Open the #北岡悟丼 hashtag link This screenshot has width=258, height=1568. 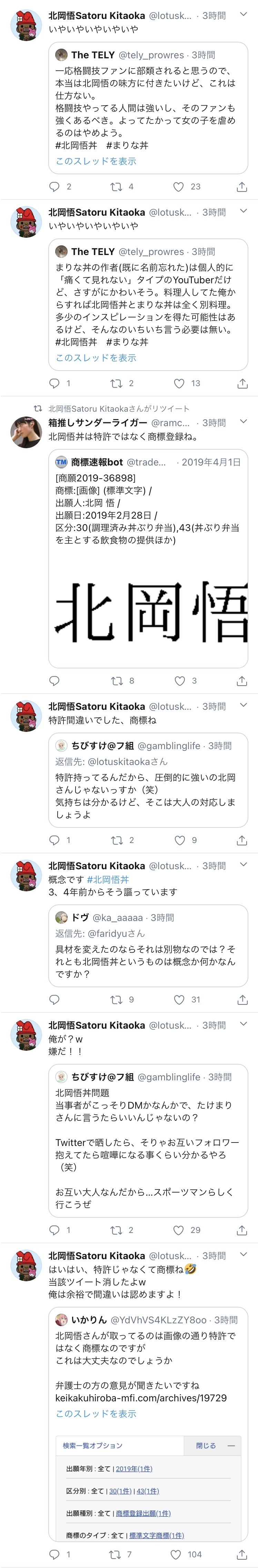pos(108,879)
